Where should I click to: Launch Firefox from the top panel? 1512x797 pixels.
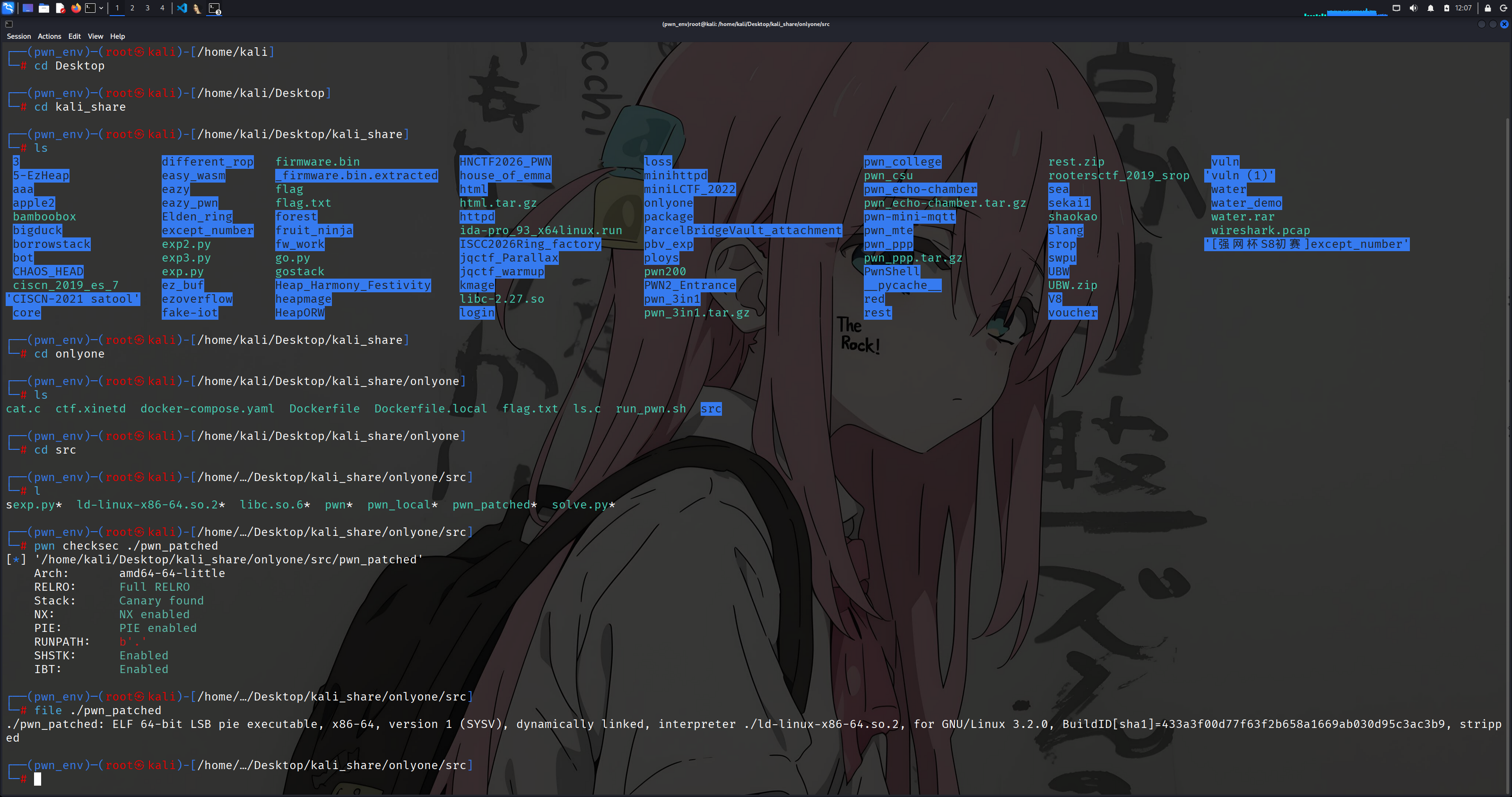tap(76, 8)
